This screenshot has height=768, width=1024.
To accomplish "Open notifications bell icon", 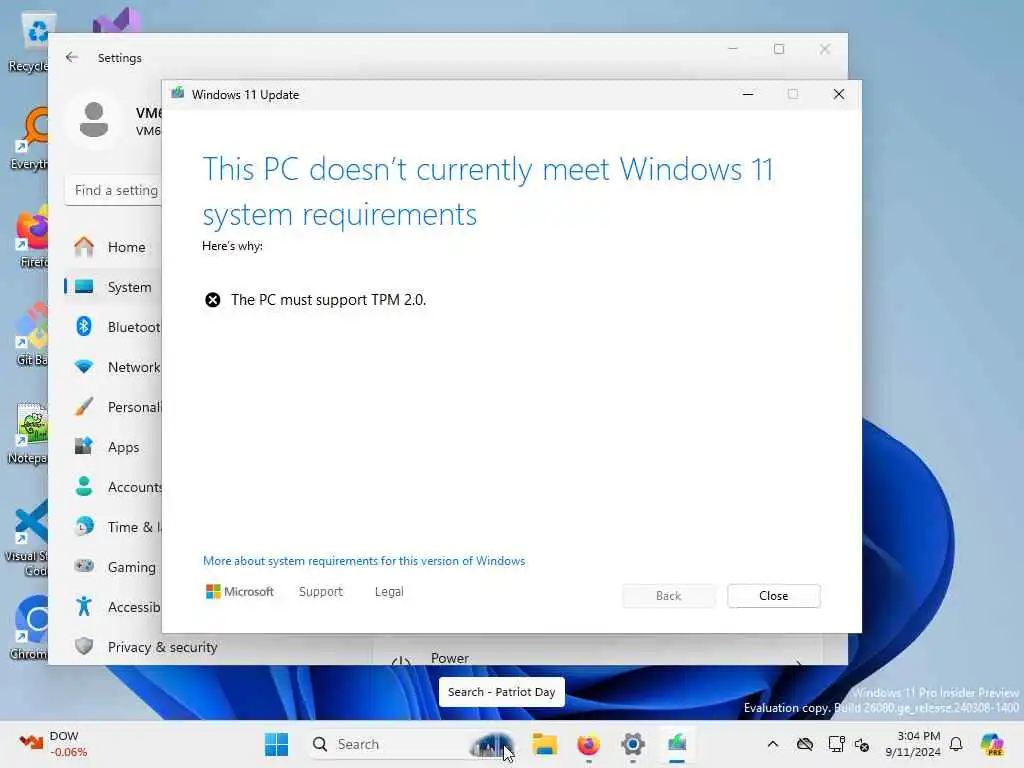I will 956,744.
